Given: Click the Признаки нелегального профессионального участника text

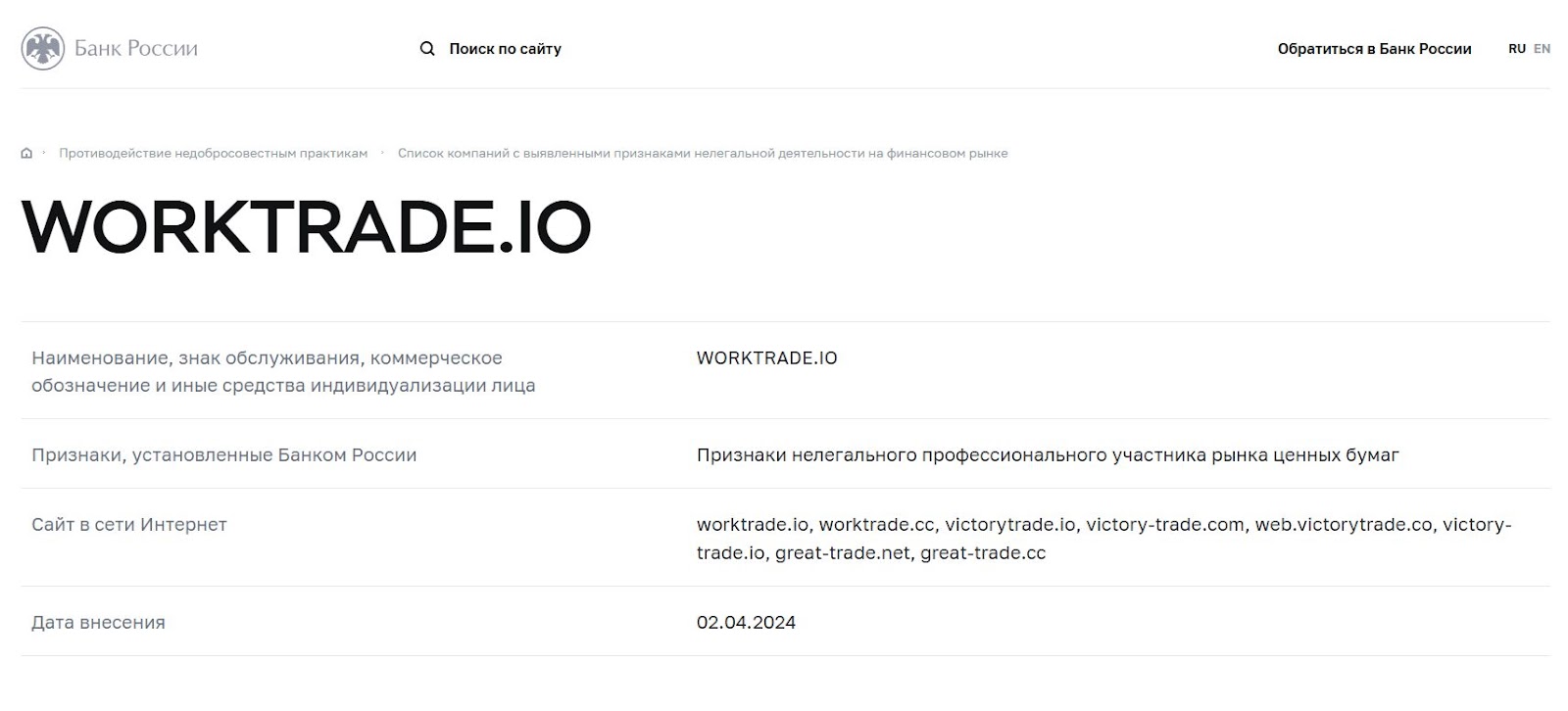Looking at the screenshot, I should click(1047, 454).
